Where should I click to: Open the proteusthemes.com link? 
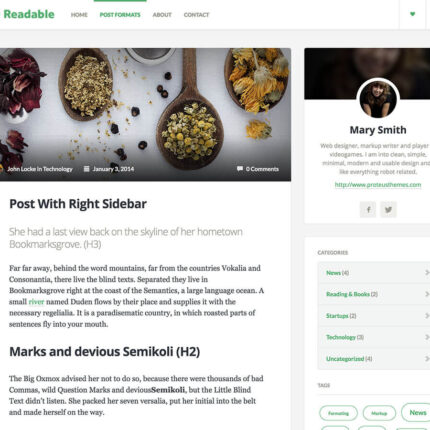coord(378,185)
